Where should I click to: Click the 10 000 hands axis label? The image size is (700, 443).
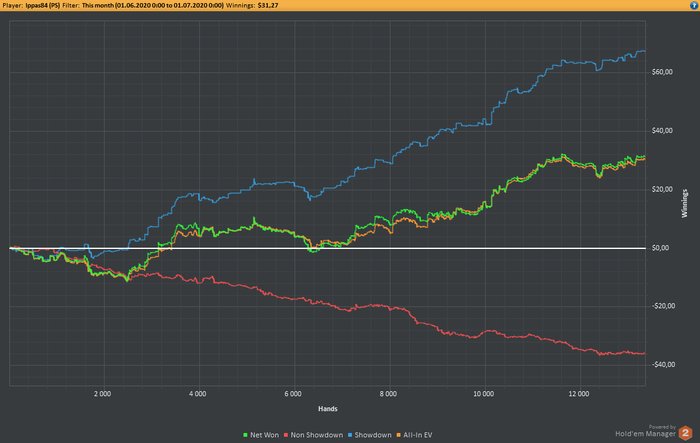coord(483,394)
